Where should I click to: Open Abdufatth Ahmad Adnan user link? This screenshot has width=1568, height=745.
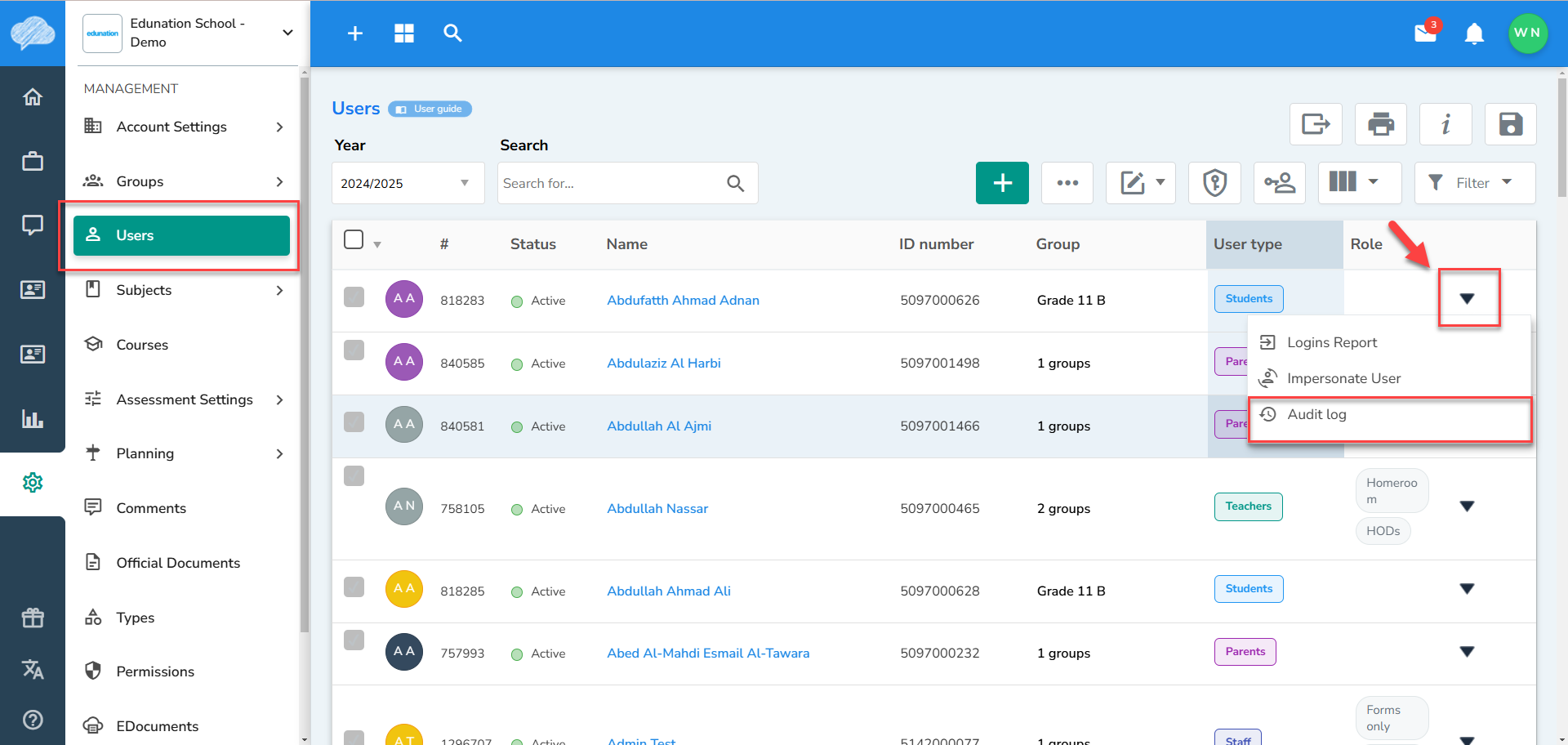683,301
